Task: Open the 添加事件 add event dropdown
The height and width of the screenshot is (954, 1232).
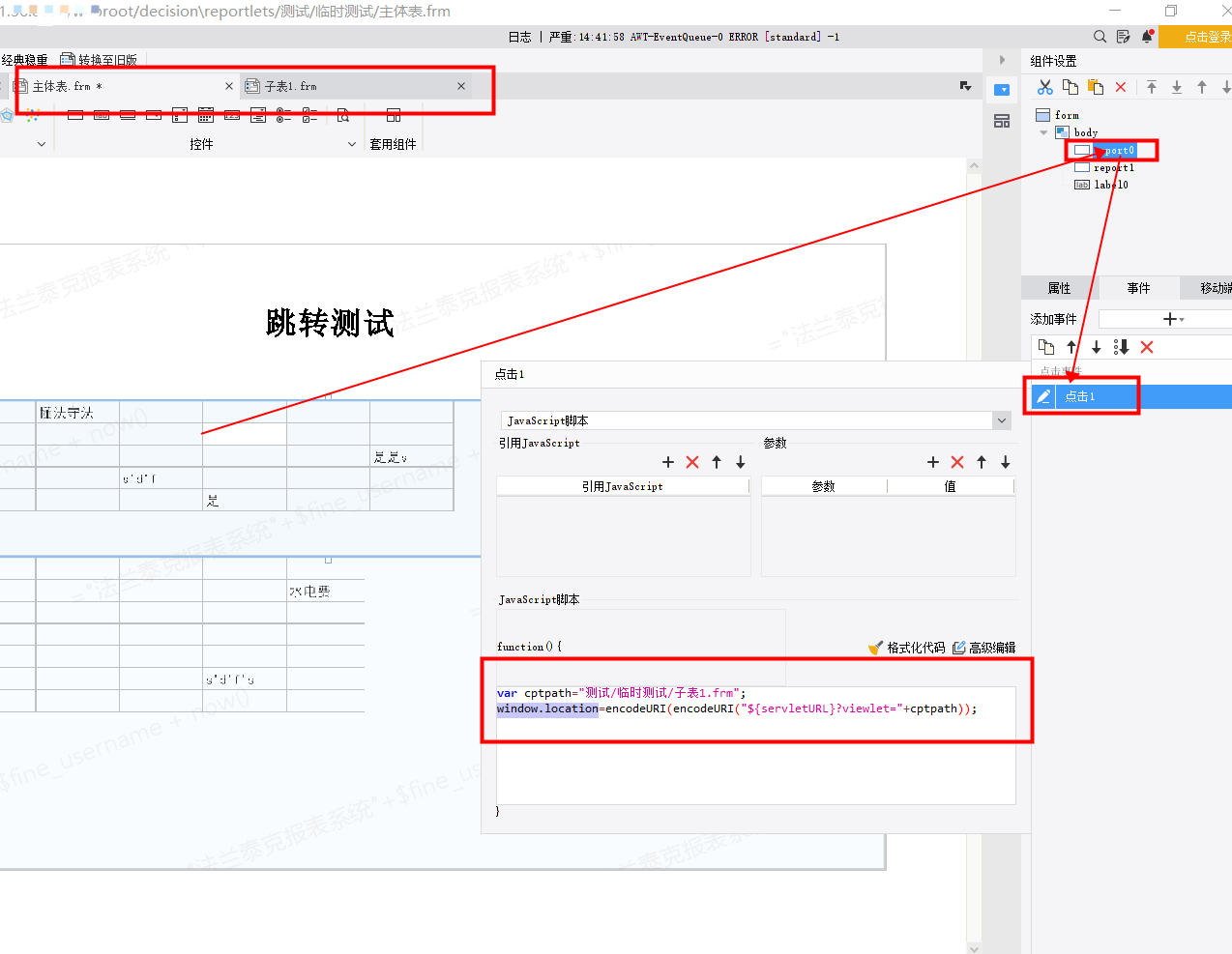Action: coord(1173,319)
